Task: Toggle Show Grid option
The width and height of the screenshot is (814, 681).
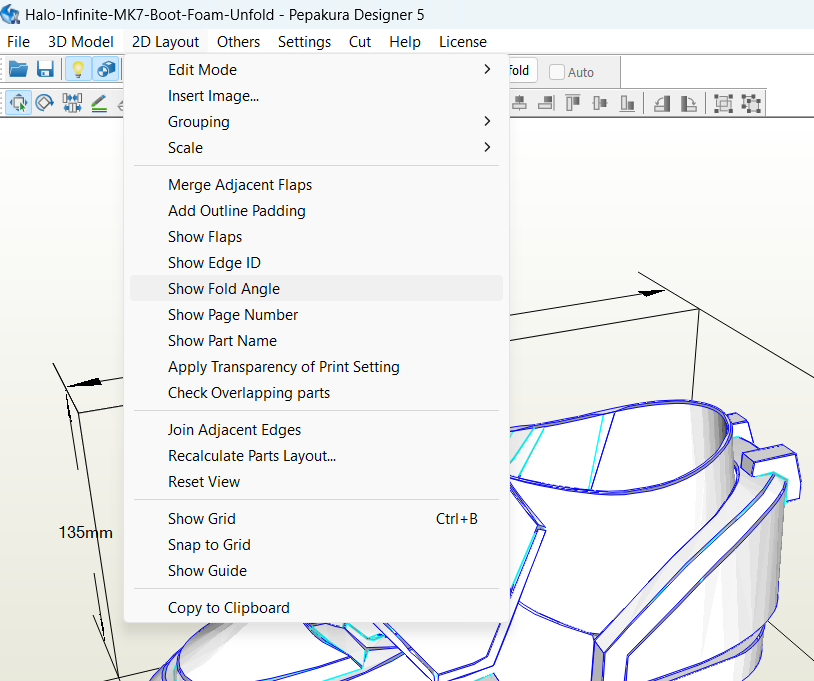Action: click(316, 519)
